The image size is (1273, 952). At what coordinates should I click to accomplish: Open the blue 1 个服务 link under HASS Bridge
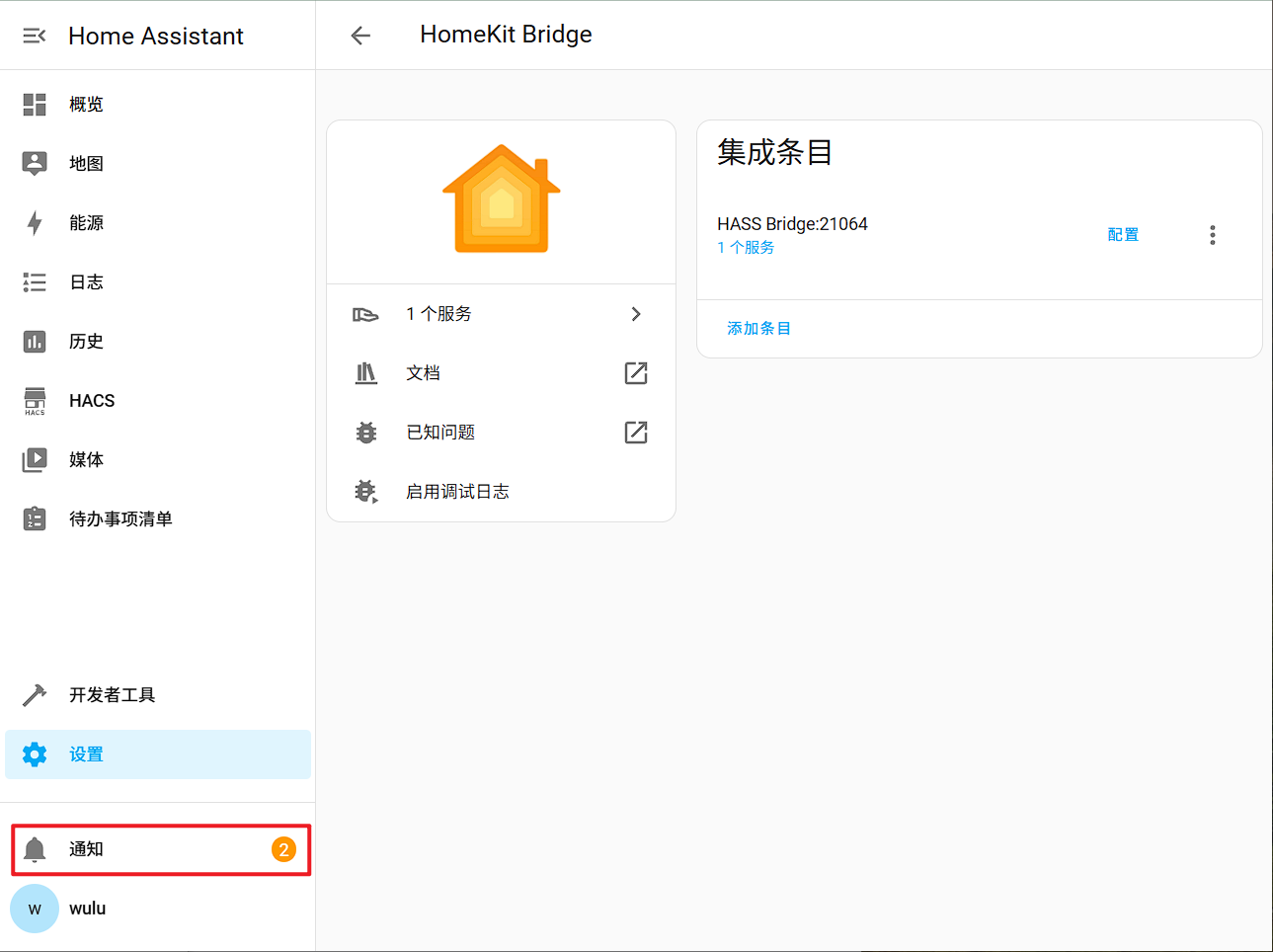[x=746, y=248]
